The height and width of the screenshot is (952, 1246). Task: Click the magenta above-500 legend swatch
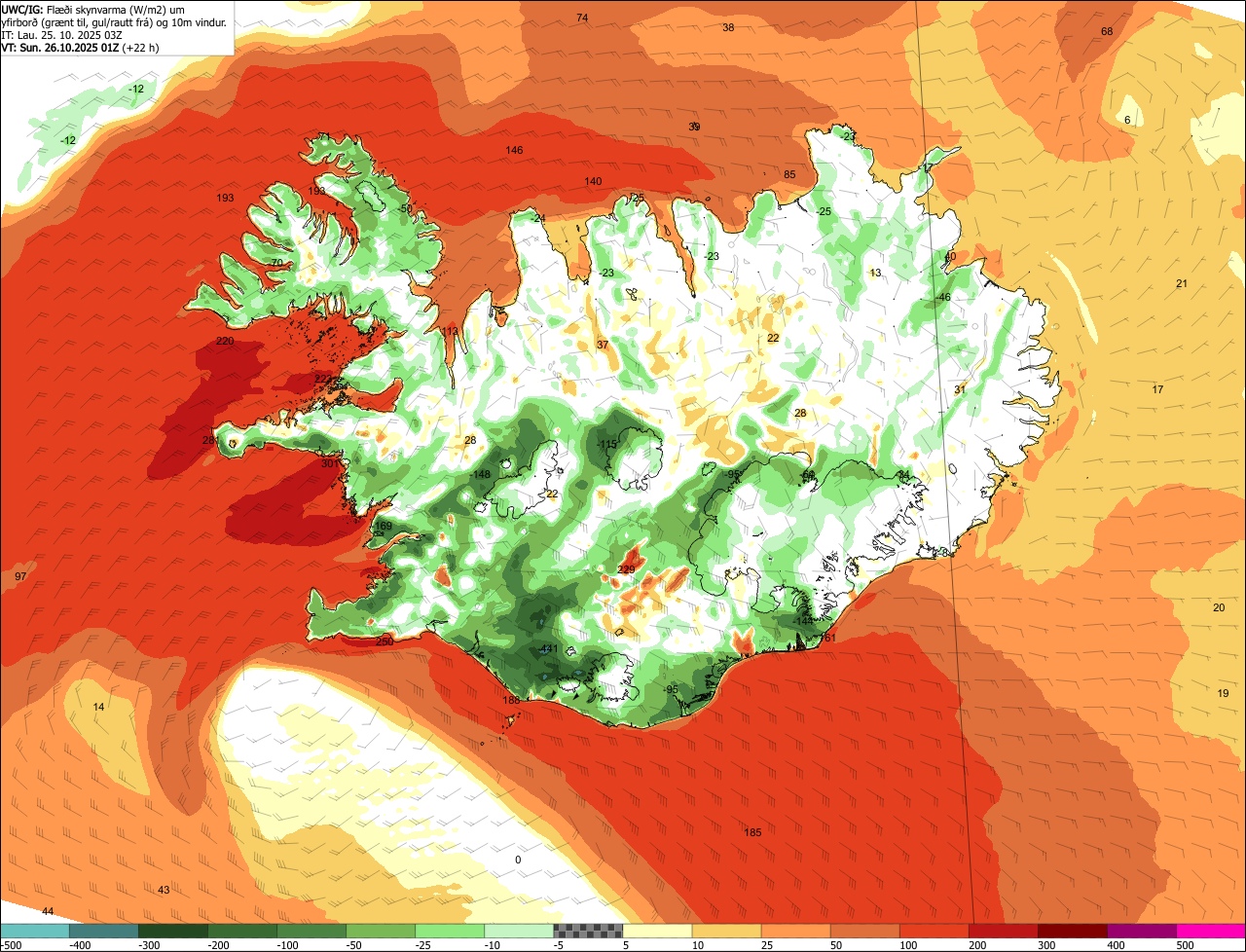click(x=1210, y=931)
